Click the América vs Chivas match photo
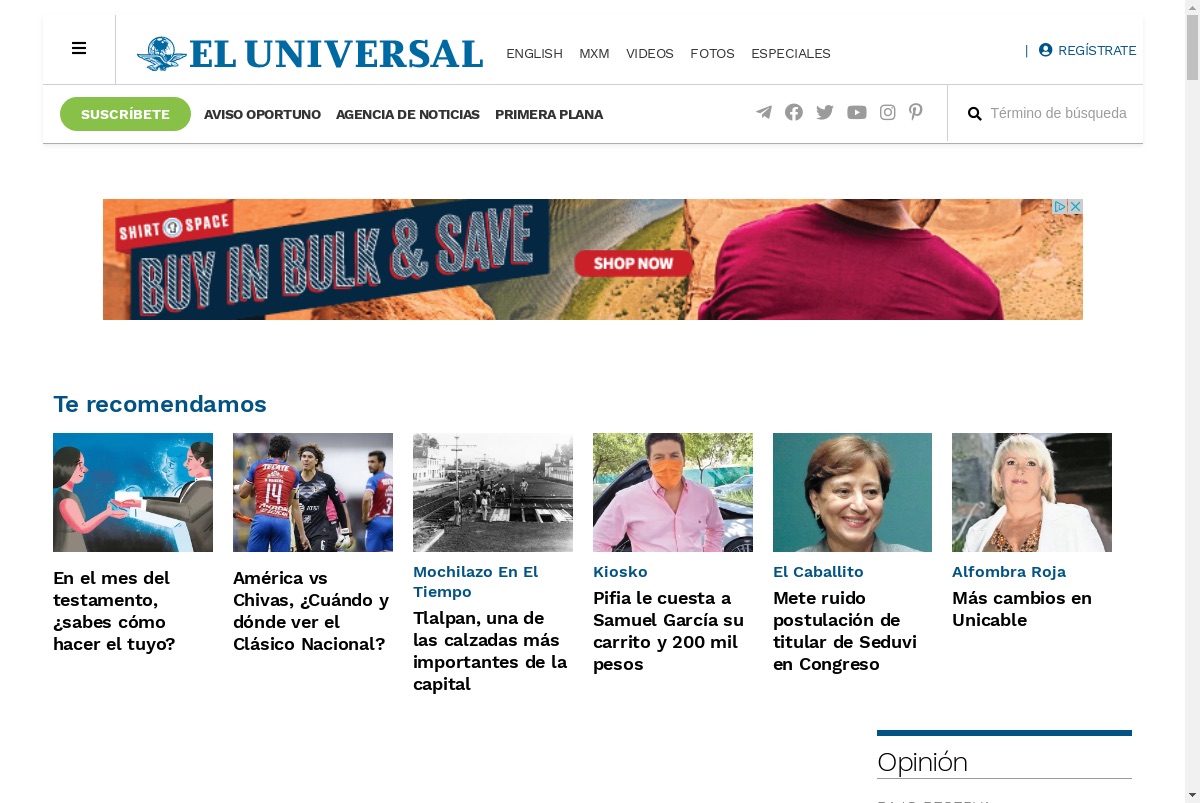1200x803 pixels. (x=313, y=492)
